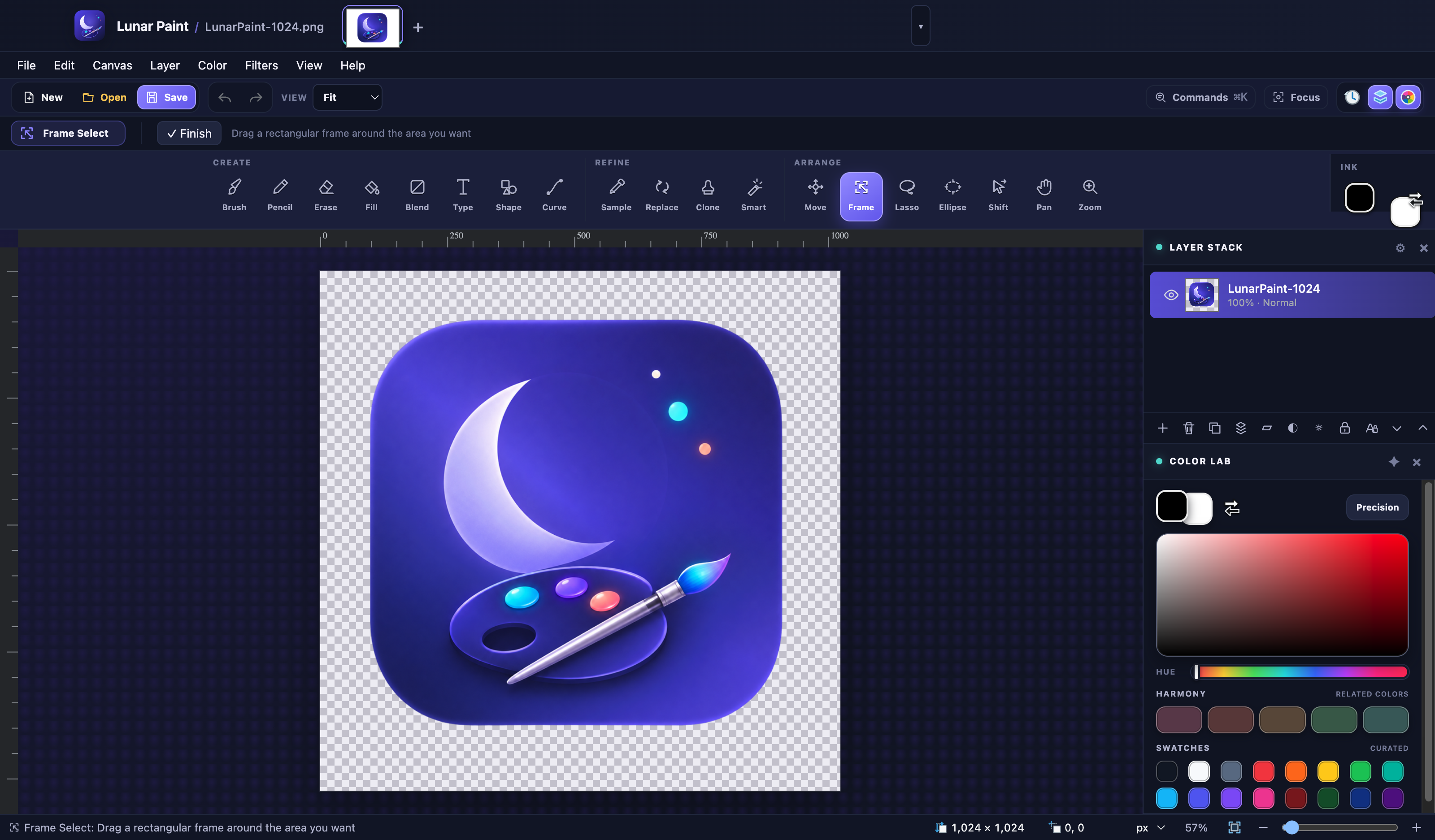Toggle the history clock panel button
The height and width of the screenshot is (840, 1435).
tap(1352, 97)
